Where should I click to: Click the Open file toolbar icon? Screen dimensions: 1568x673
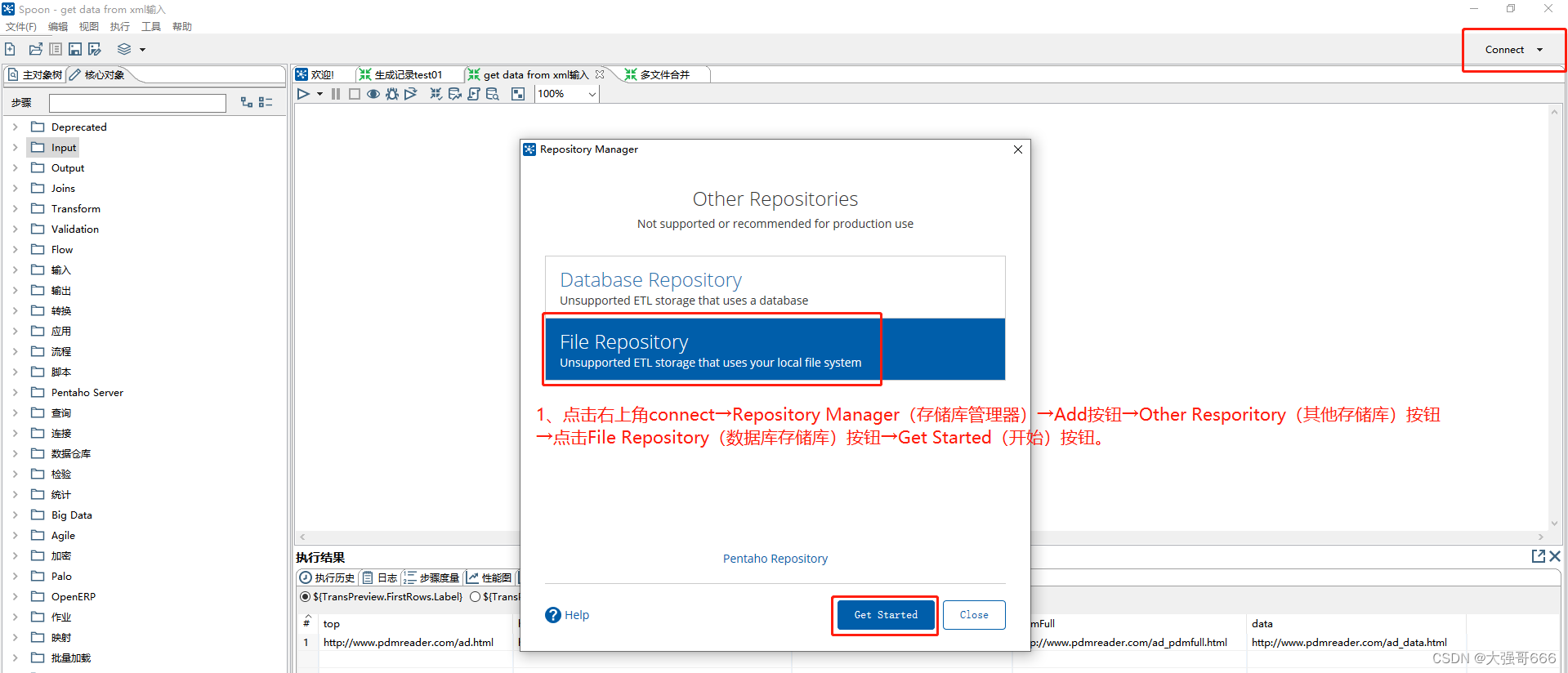(35, 49)
